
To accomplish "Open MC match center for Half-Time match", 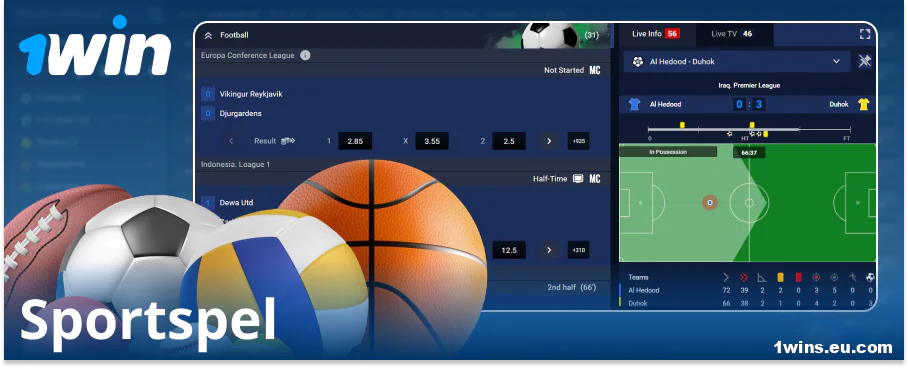I will point(595,178).
